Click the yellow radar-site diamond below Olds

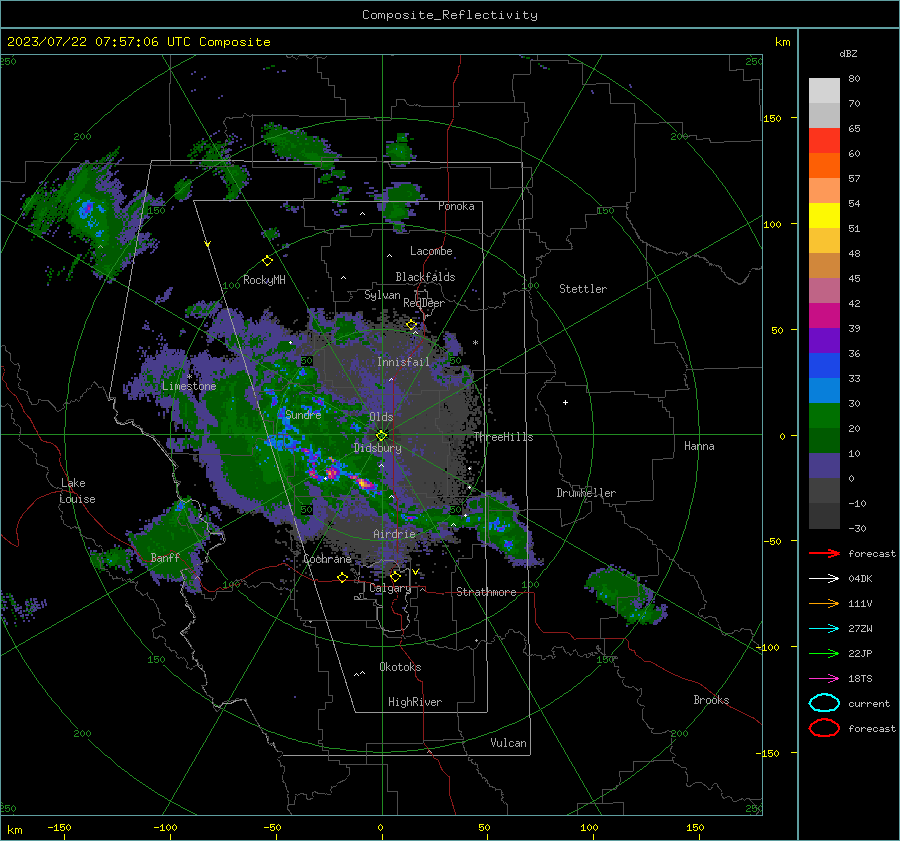(x=381, y=436)
